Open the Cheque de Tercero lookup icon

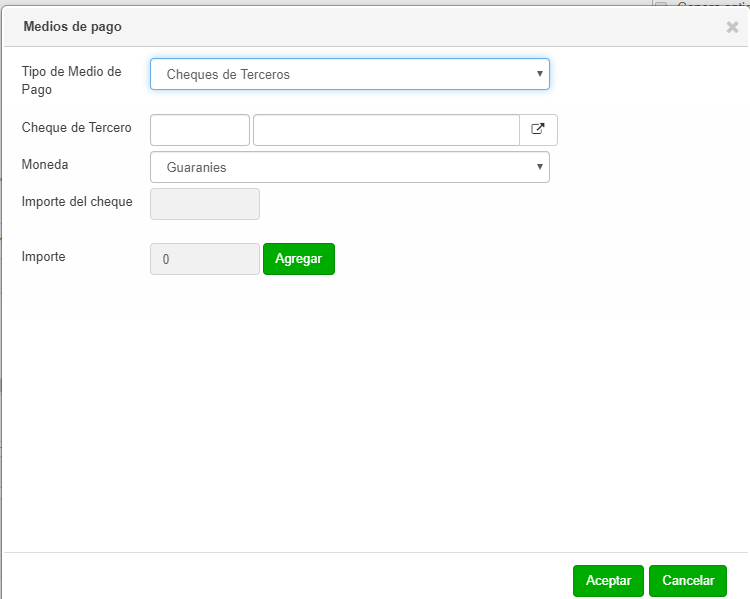pos(538,130)
